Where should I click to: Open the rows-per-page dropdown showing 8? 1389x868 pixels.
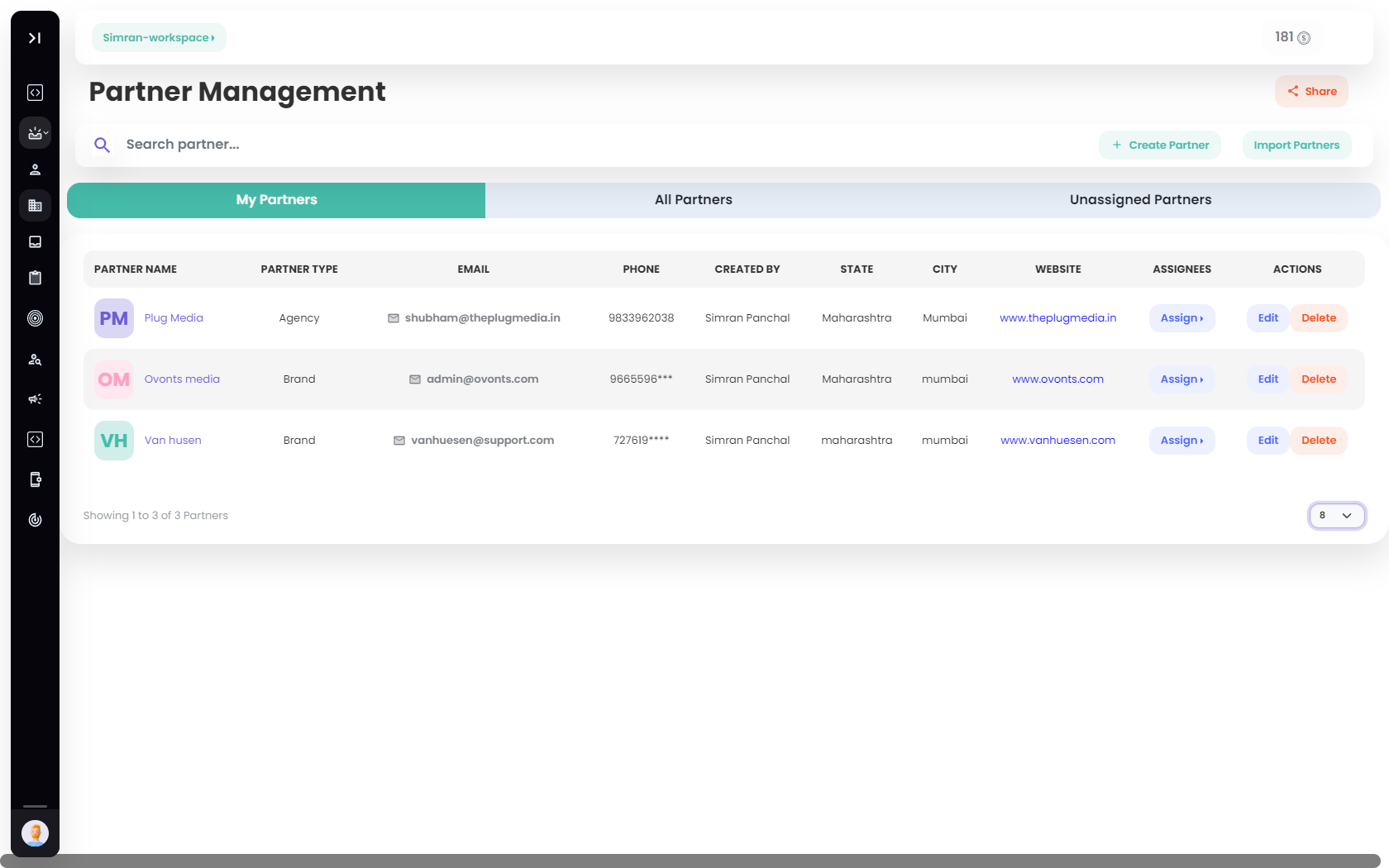(x=1336, y=516)
